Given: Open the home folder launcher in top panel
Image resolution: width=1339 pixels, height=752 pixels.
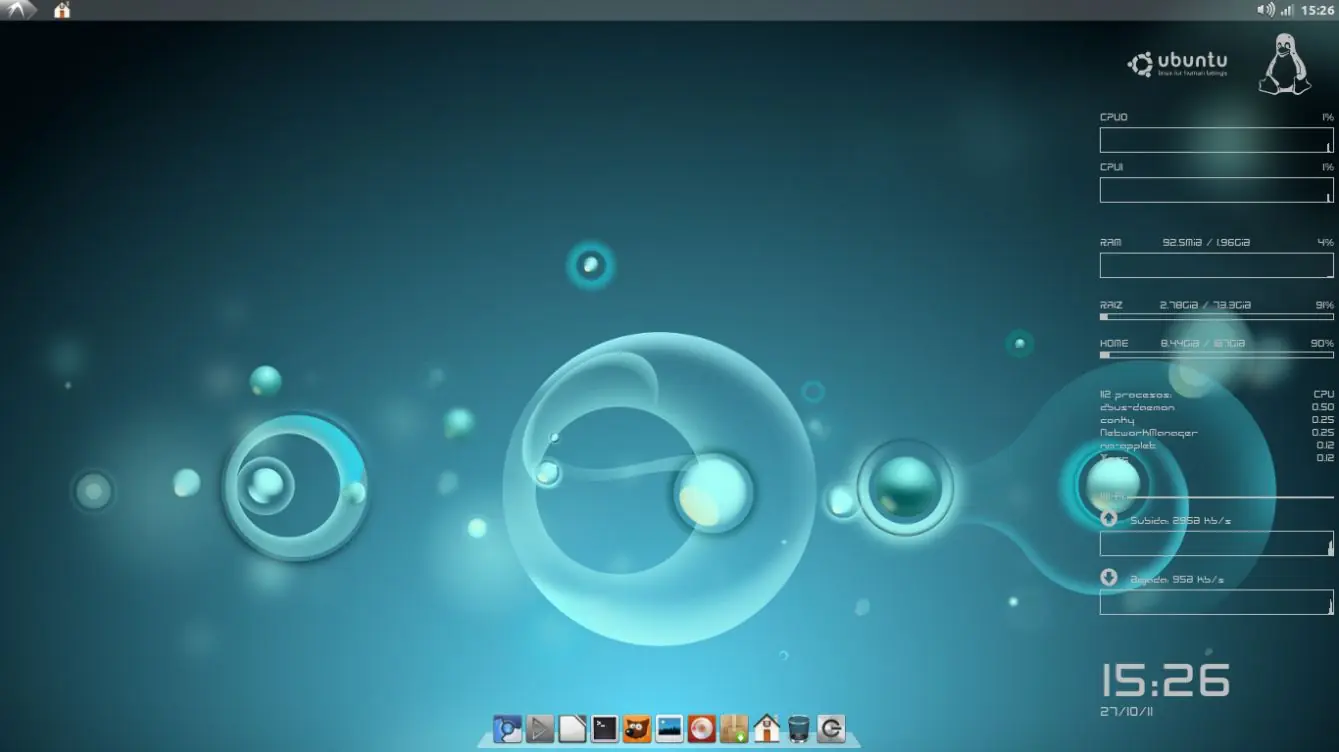Looking at the screenshot, I should tap(62, 10).
